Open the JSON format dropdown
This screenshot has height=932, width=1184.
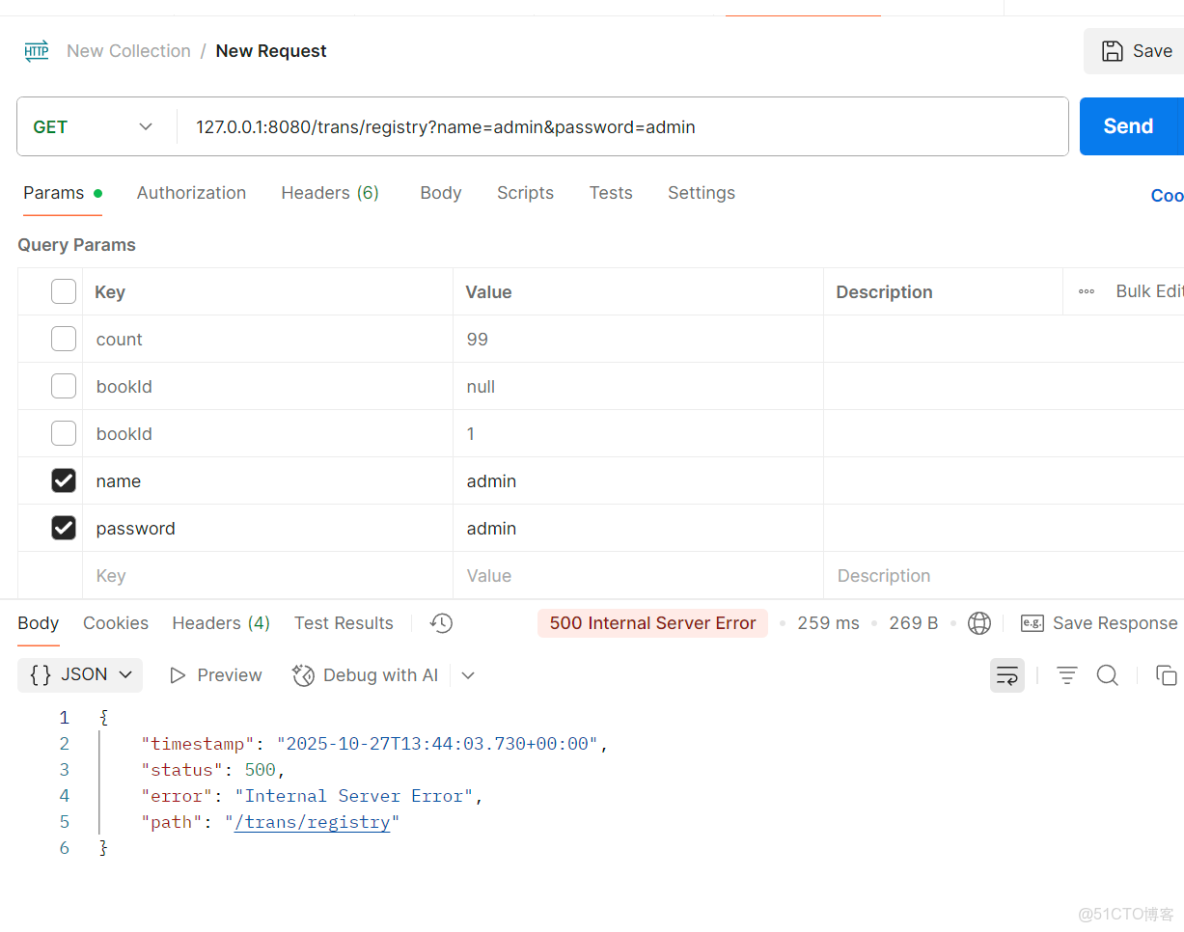coord(80,675)
